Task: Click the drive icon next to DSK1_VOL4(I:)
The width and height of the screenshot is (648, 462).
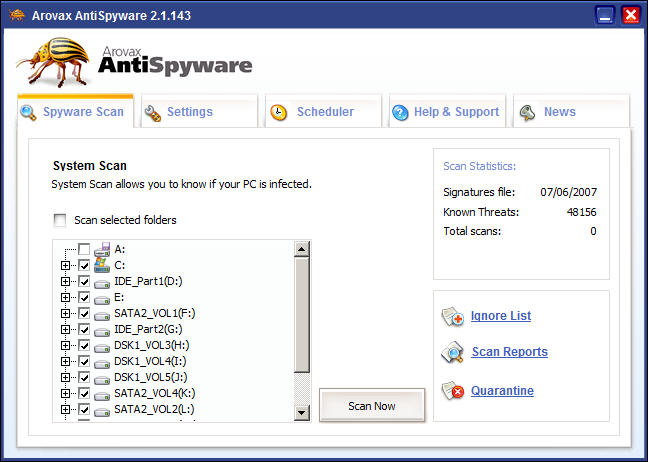Action: click(x=102, y=363)
